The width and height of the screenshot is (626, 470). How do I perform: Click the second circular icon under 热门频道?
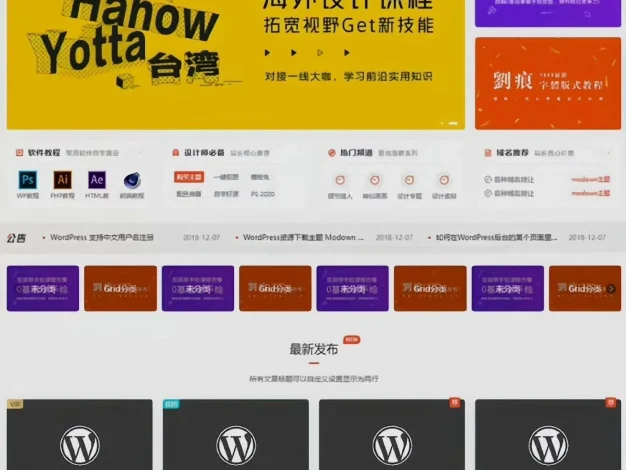(374, 180)
